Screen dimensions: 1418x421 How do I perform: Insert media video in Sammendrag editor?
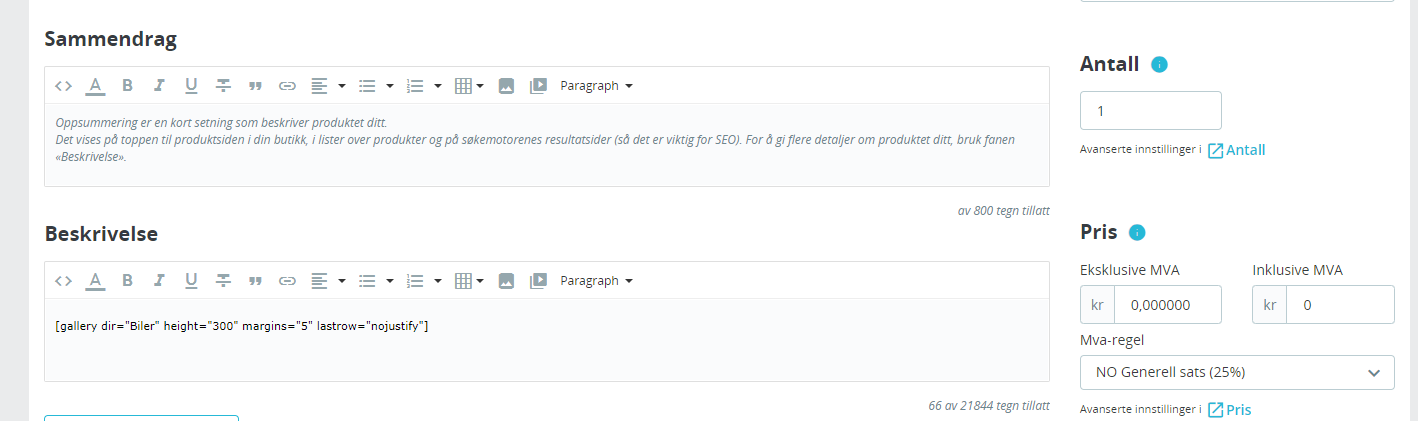pyautogui.click(x=538, y=86)
